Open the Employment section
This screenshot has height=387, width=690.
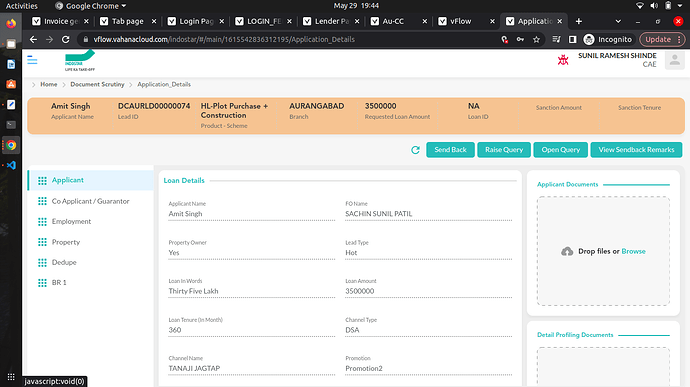point(91,221)
